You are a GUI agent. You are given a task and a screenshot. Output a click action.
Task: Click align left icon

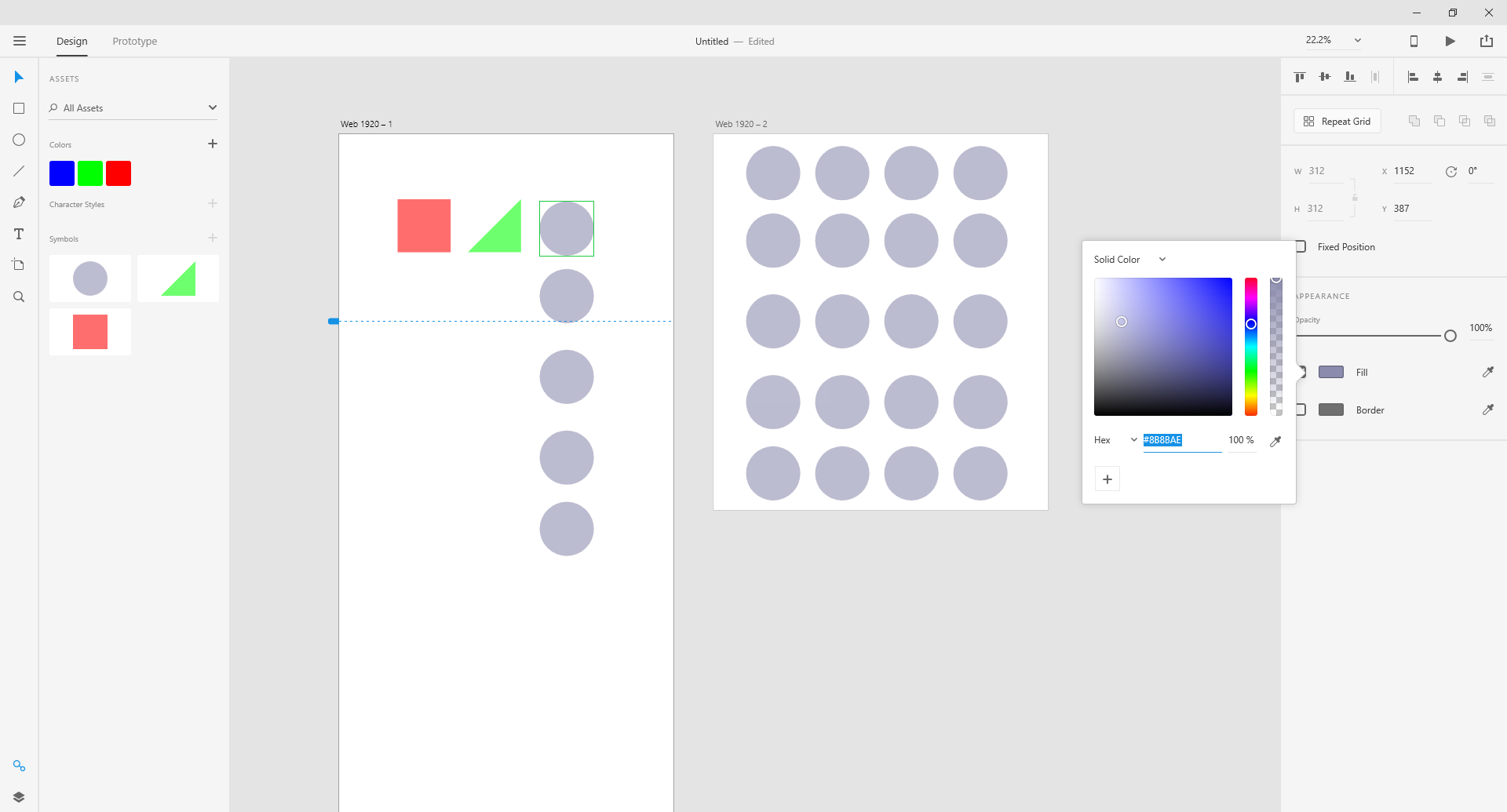tap(1412, 76)
